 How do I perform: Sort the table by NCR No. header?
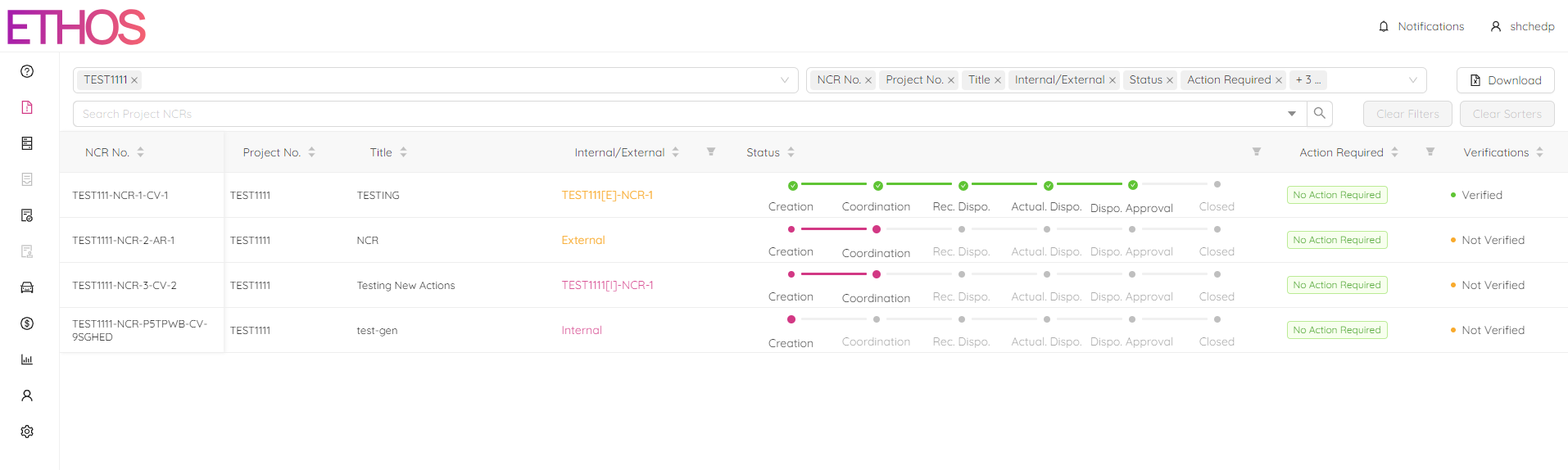pyautogui.click(x=108, y=152)
